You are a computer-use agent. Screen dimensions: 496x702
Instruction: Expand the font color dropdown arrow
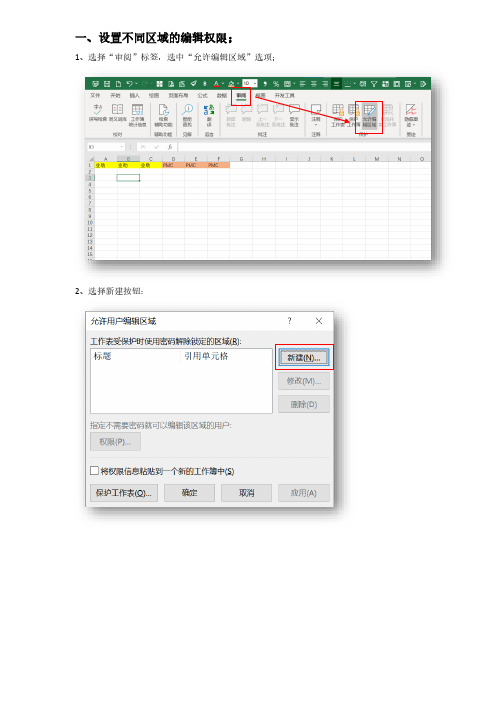(x=223, y=84)
